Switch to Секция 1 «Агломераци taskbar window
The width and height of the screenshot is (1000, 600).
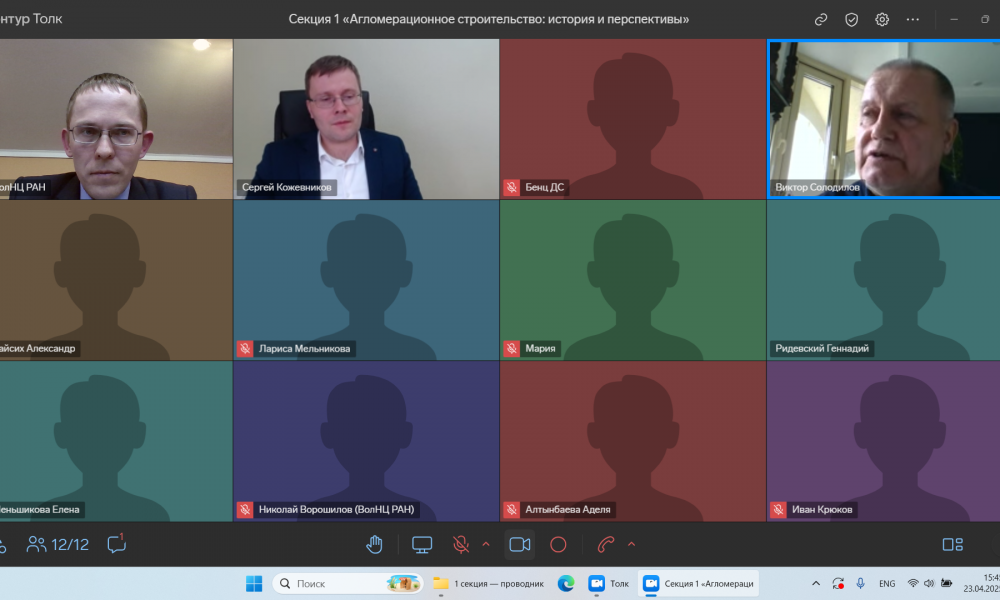[x=698, y=583]
